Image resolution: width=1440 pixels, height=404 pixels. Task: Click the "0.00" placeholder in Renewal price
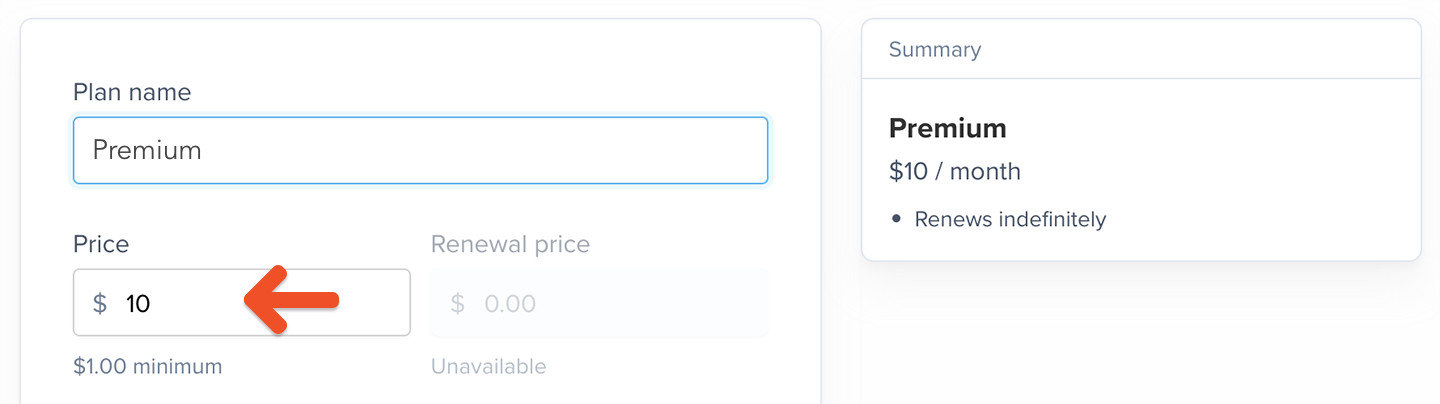pyautogui.click(x=510, y=303)
